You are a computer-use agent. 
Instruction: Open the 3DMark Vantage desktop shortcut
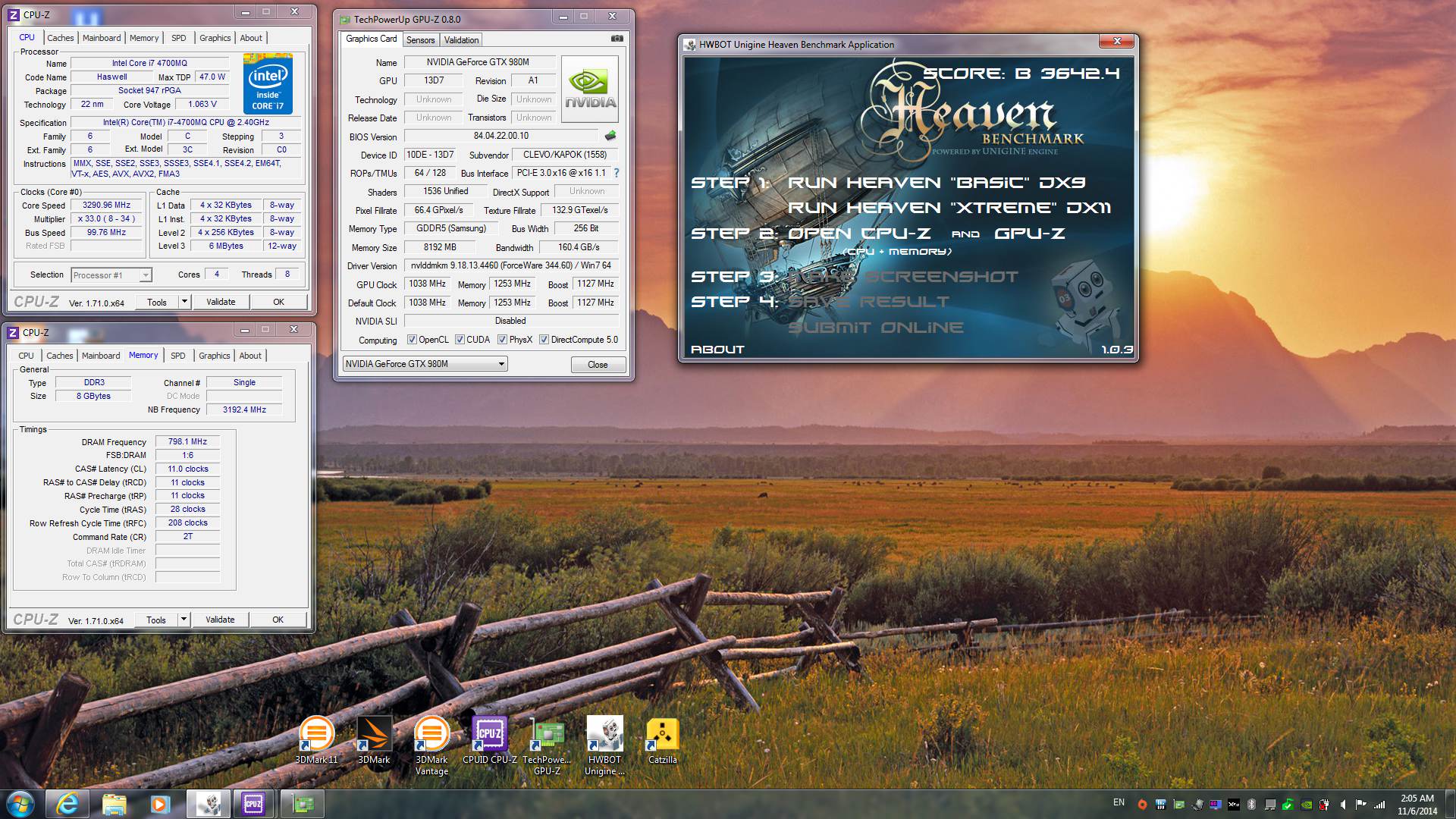pyautogui.click(x=431, y=745)
